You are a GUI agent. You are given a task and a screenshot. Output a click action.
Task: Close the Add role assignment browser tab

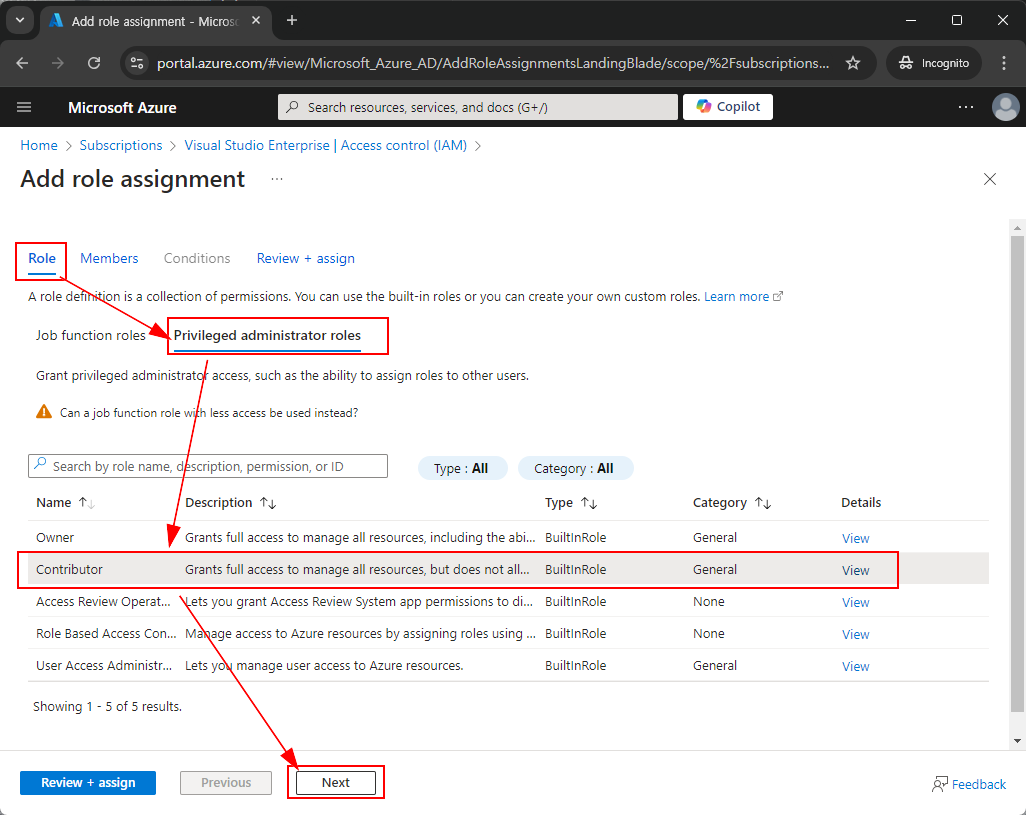click(256, 21)
